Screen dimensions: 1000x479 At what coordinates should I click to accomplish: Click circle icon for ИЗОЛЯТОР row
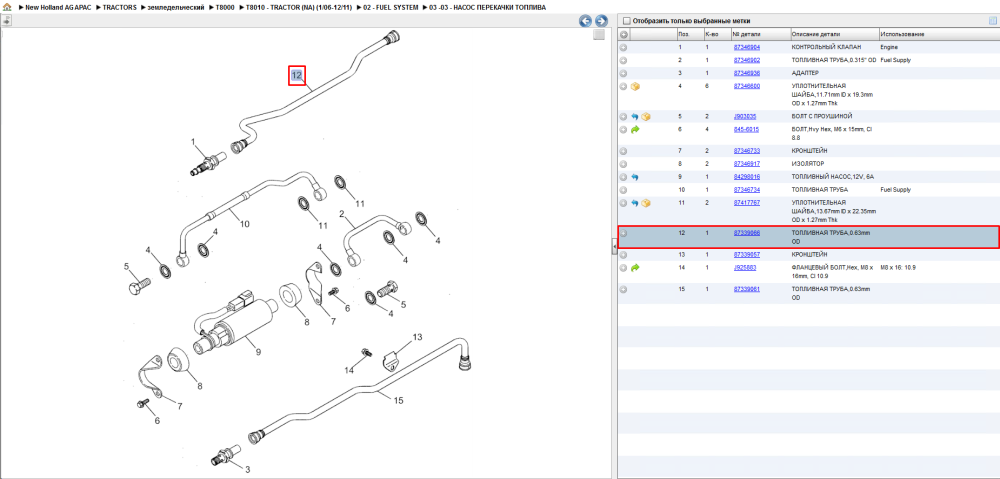(624, 164)
